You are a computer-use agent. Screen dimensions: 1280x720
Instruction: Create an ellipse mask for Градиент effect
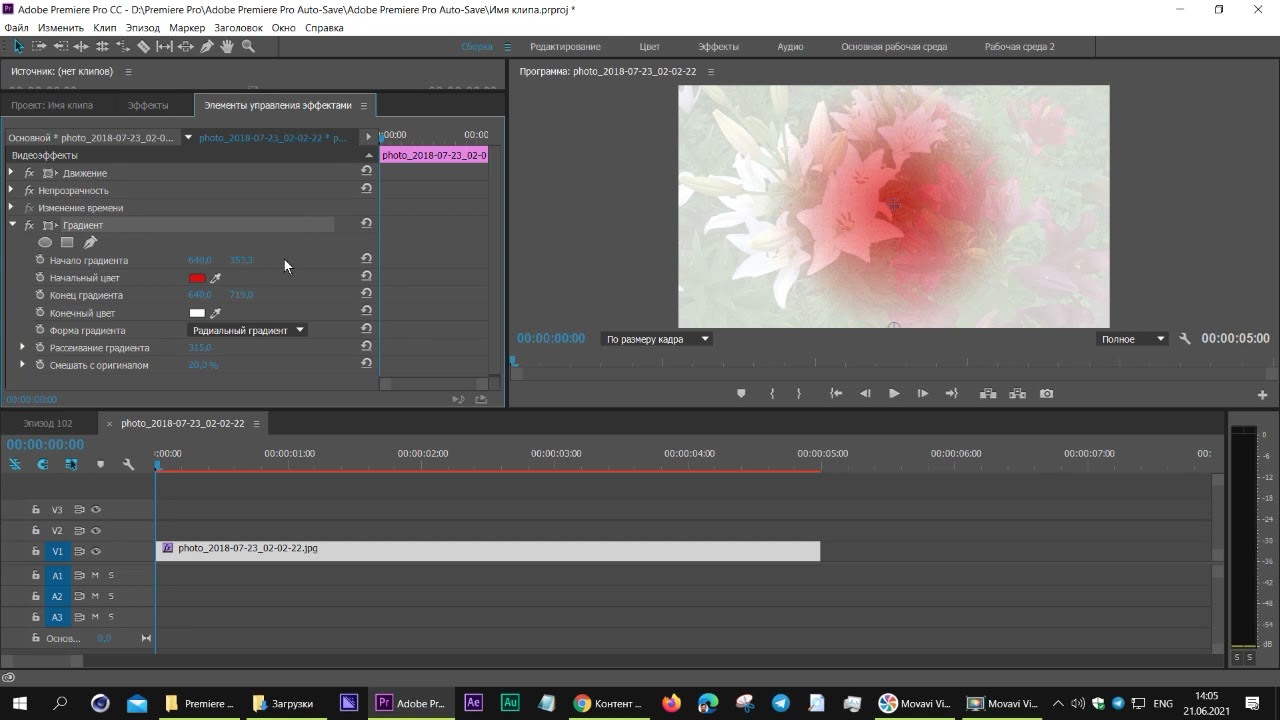click(x=45, y=242)
